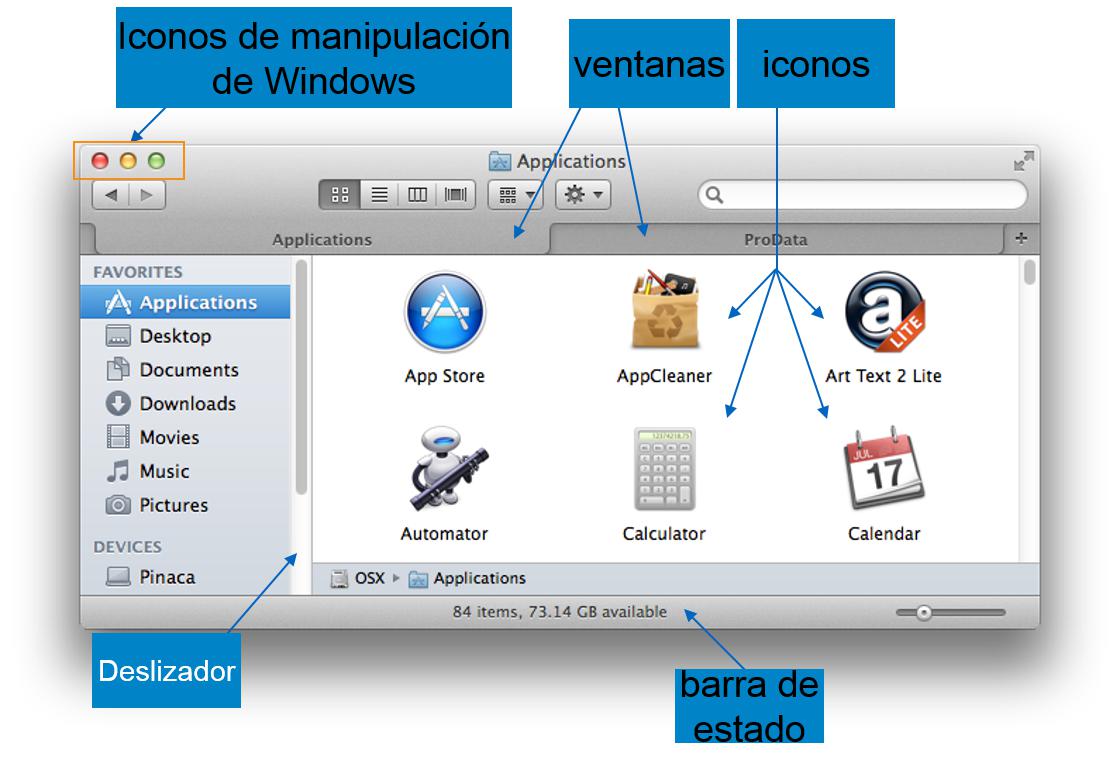Image resolution: width=1120 pixels, height=774 pixels.
Task: Open the Automator robot icon
Action: (x=448, y=468)
